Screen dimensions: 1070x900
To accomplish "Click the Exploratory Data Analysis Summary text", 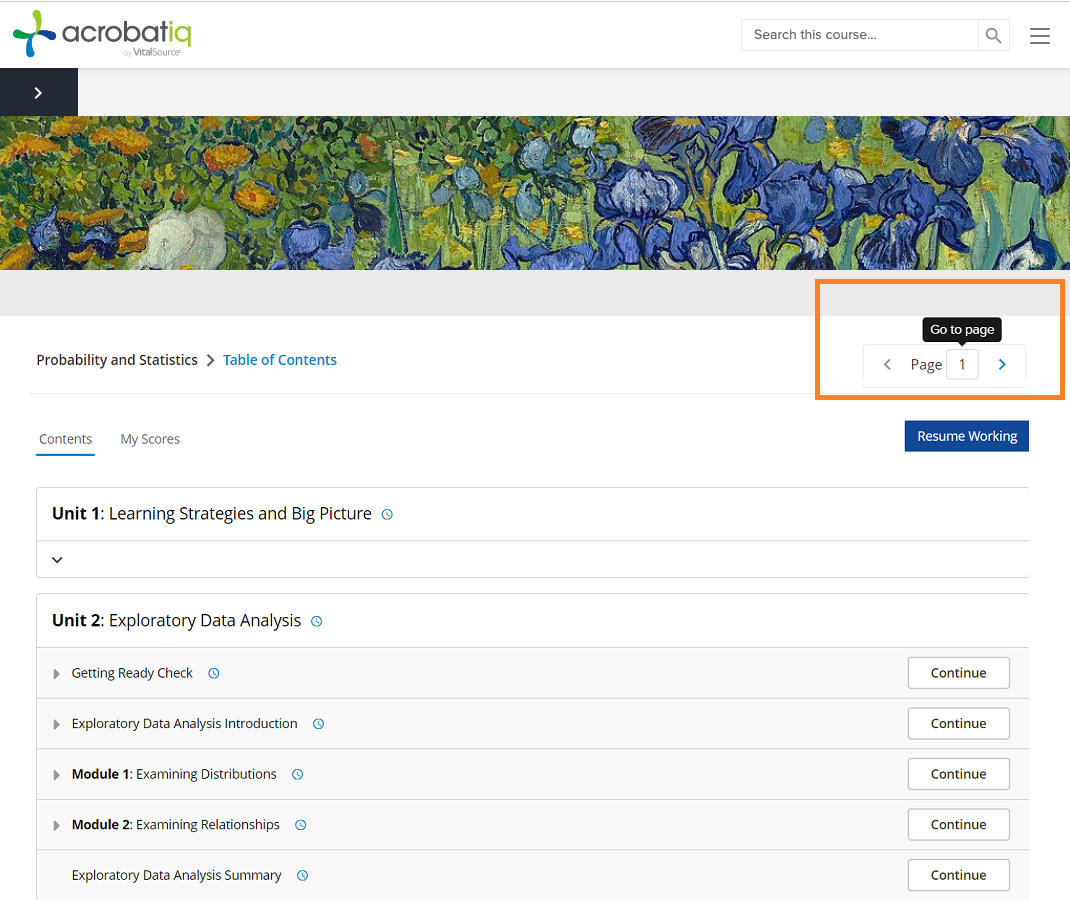I will pos(176,875).
